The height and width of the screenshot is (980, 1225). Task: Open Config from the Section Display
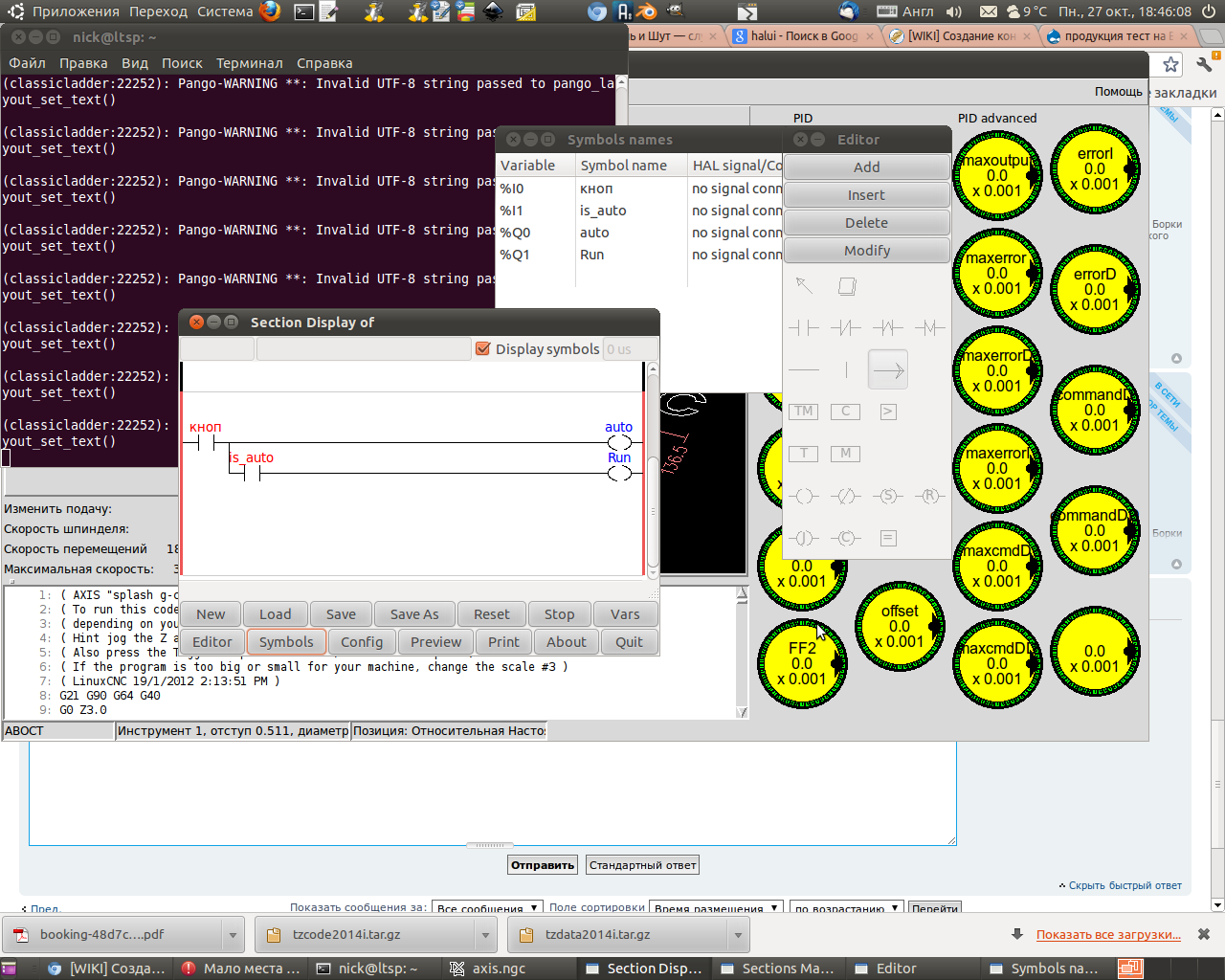[362, 642]
